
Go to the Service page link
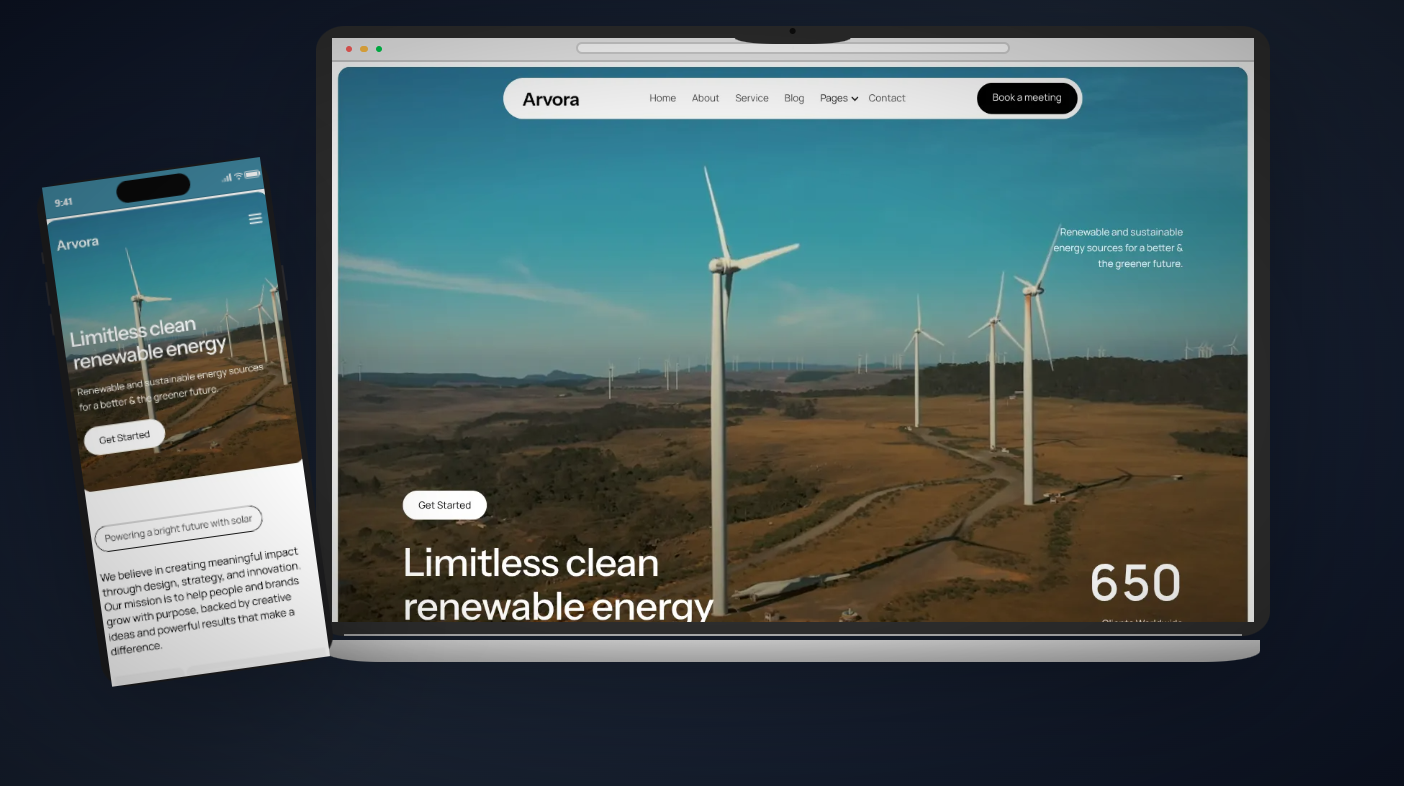(x=751, y=98)
